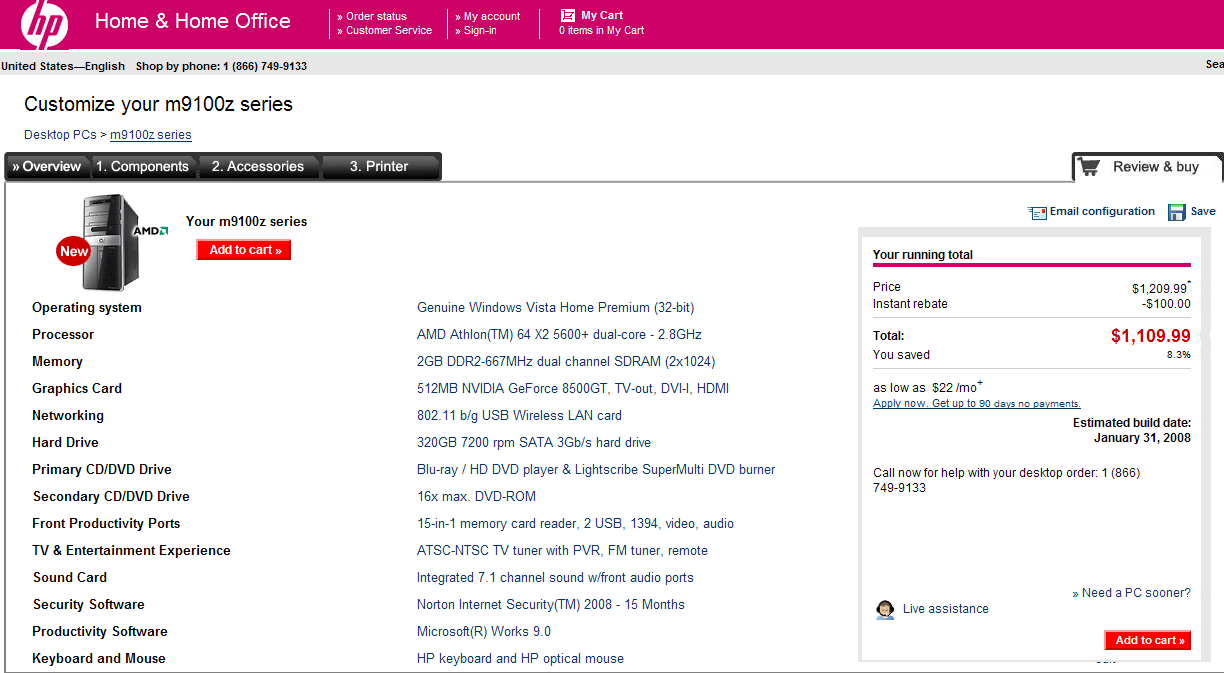Click Live assistance link
This screenshot has height=673, width=1224.
point(945,609)
